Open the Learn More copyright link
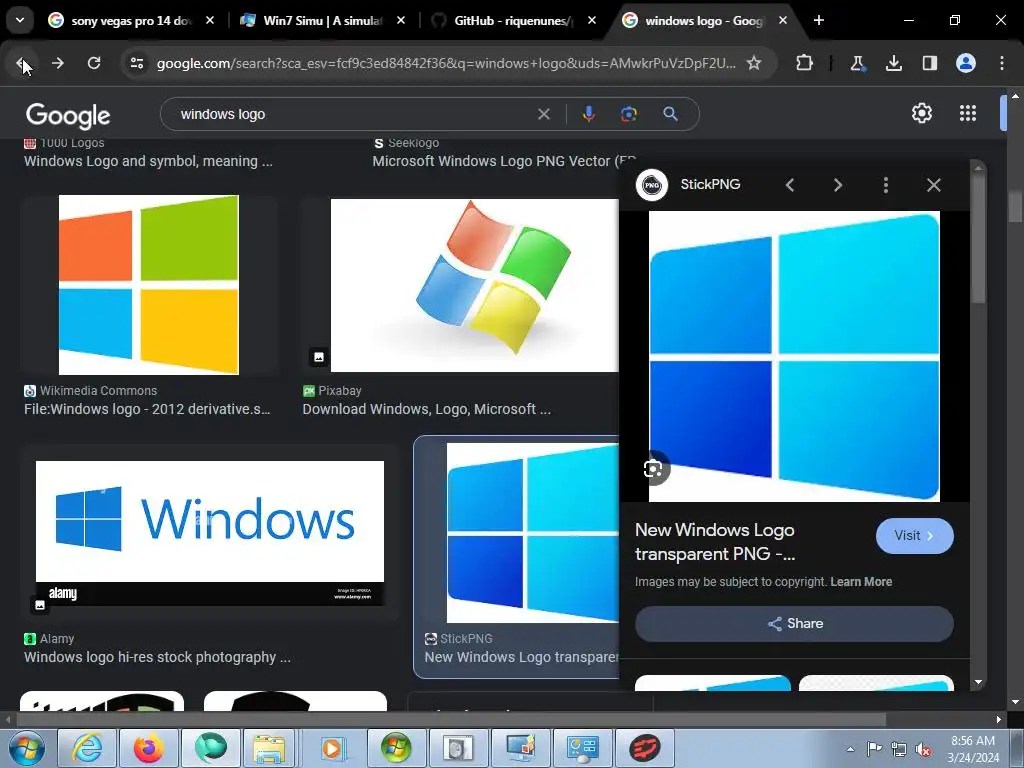This screenshot has height=768, width=1024. pyautogui.click(x=861, y=582)
